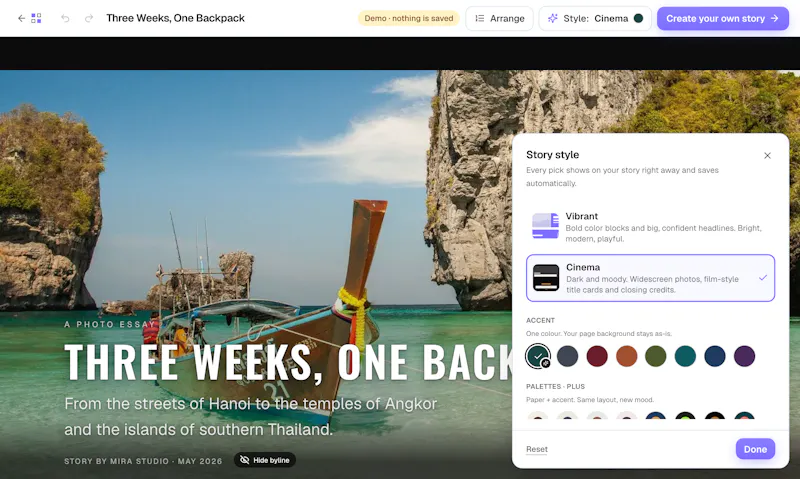Choose the selected dark green accent swatch
The image size is (800, 479).
[538, 356]
